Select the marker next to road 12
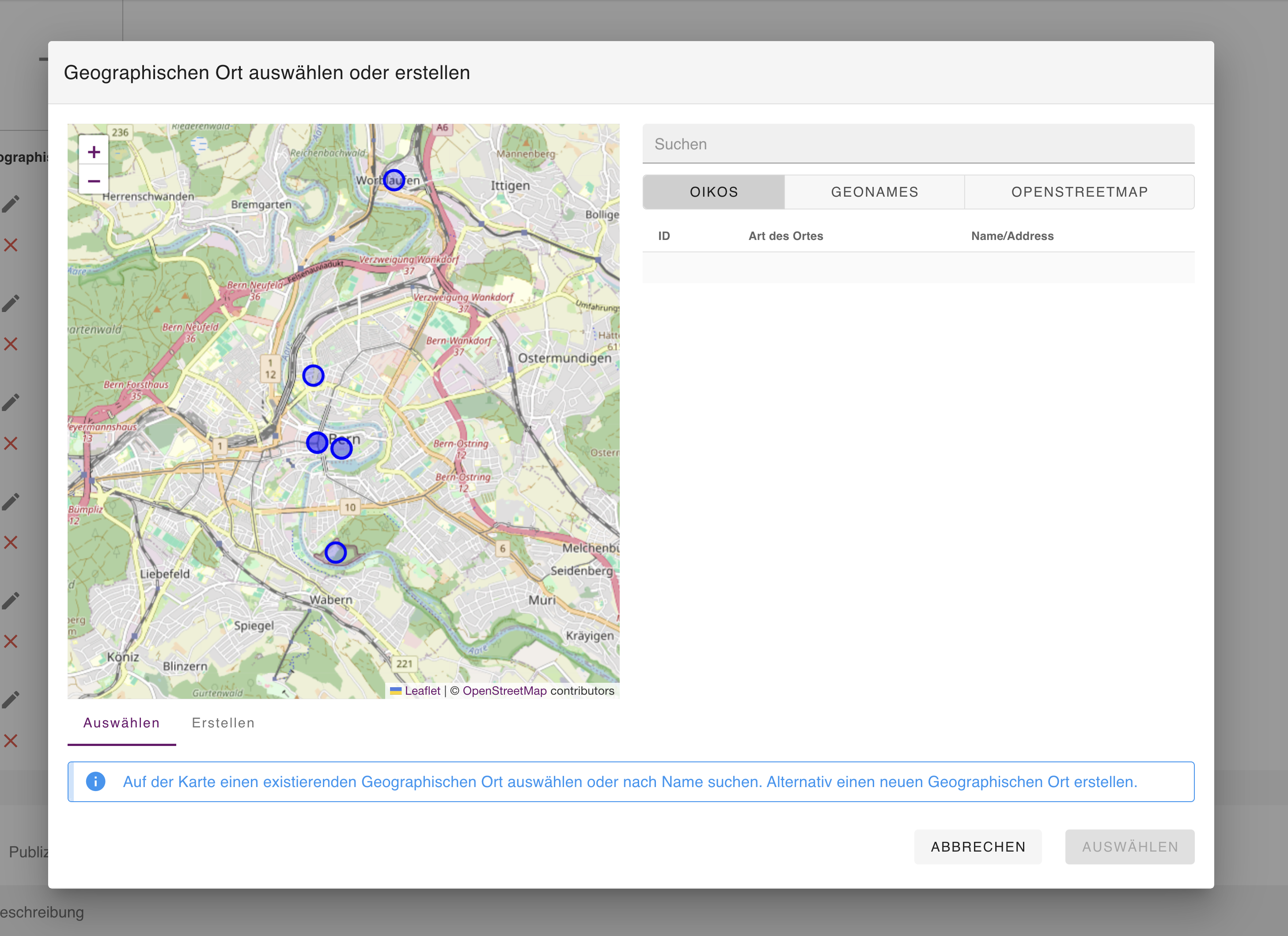This screenshot has width=1288, height=936. pos(313,376)
